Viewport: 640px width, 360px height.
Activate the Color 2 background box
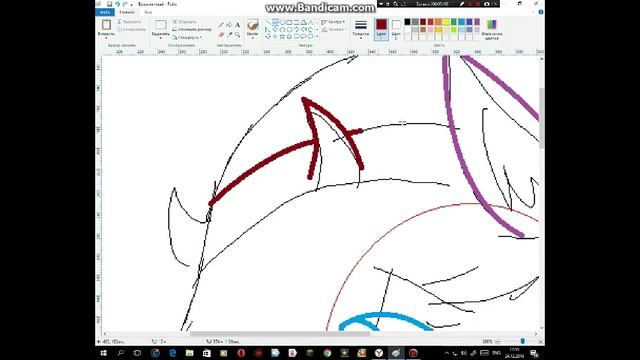click(x=396, y=29)
